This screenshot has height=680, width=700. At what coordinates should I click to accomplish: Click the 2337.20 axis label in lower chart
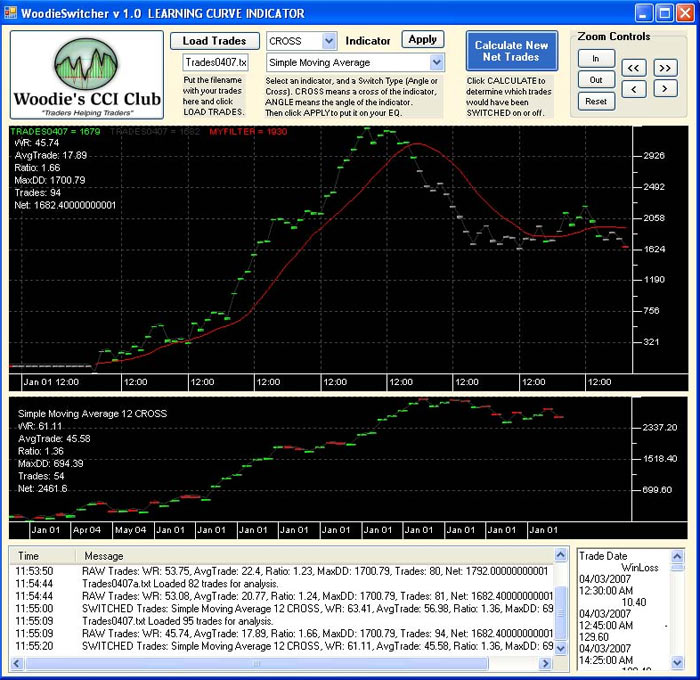pos(659,428)
